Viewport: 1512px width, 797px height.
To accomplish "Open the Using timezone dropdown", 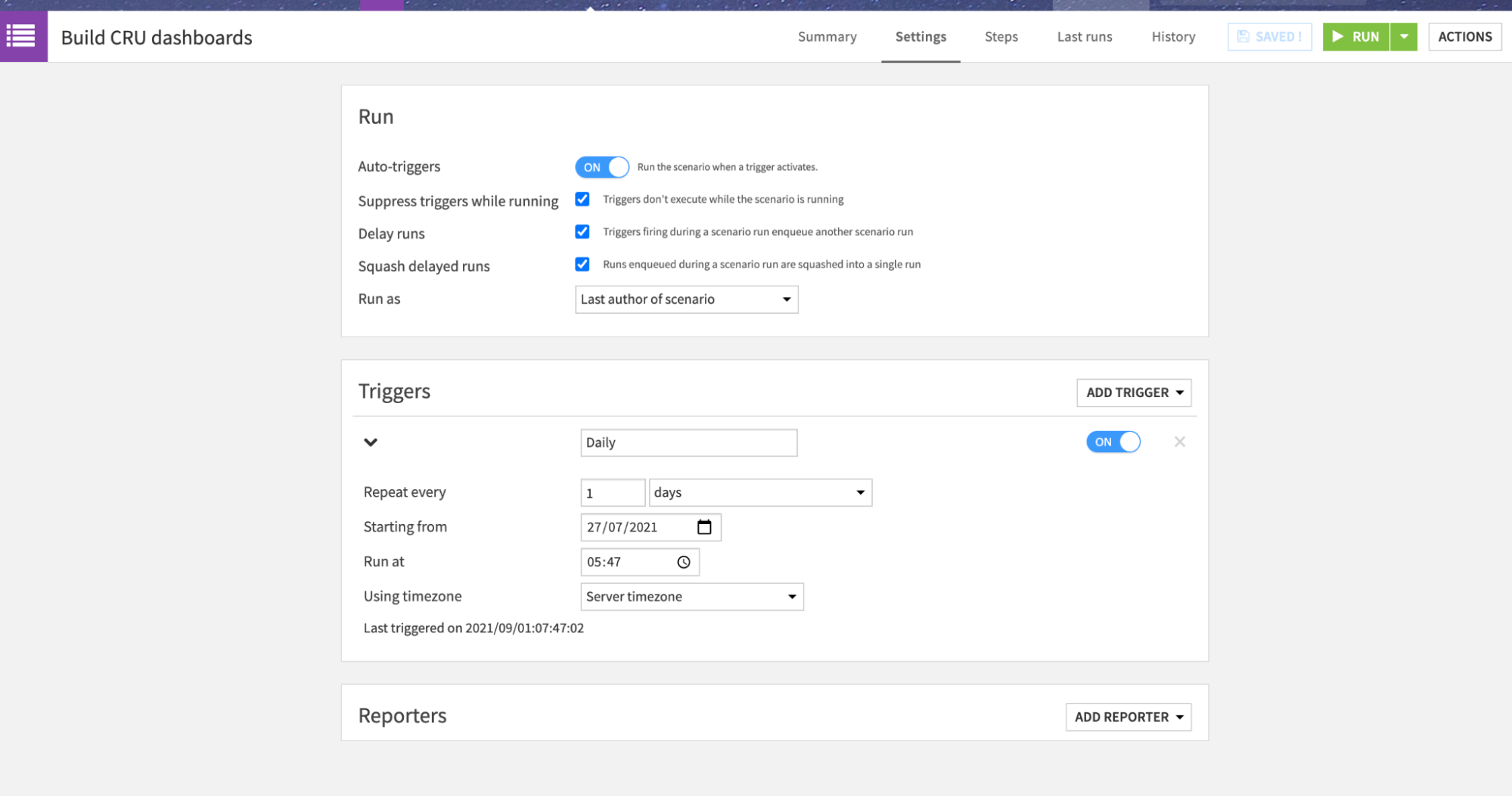I will tap(691, 597).
